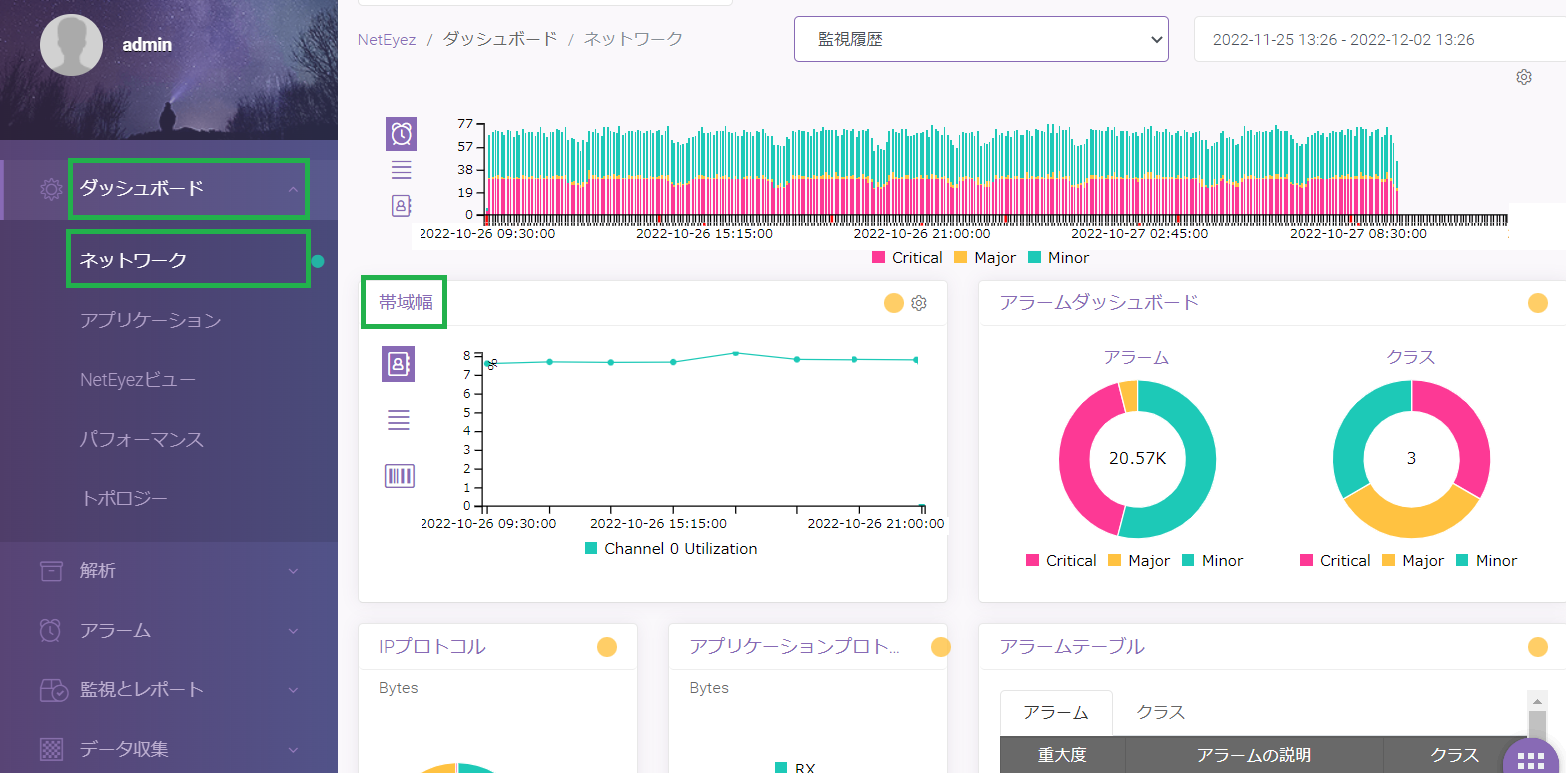Select the list view icon on history chart
The width and height of the screenshot is (1566, 773).
(x=401, y=170)
